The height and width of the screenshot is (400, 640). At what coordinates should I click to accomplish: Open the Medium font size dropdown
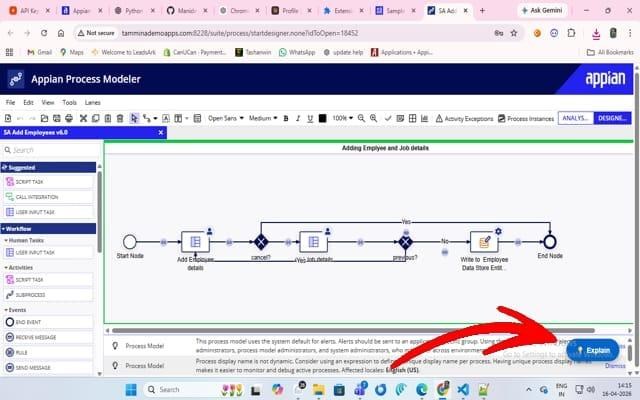coord(263,118)
